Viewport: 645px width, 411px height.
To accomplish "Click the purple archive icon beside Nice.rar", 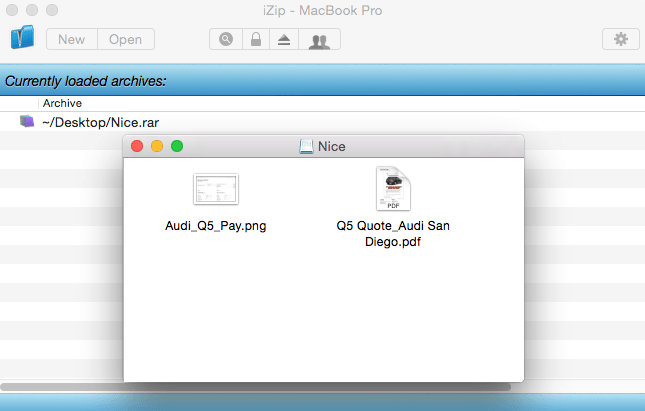I will (27, 121).
